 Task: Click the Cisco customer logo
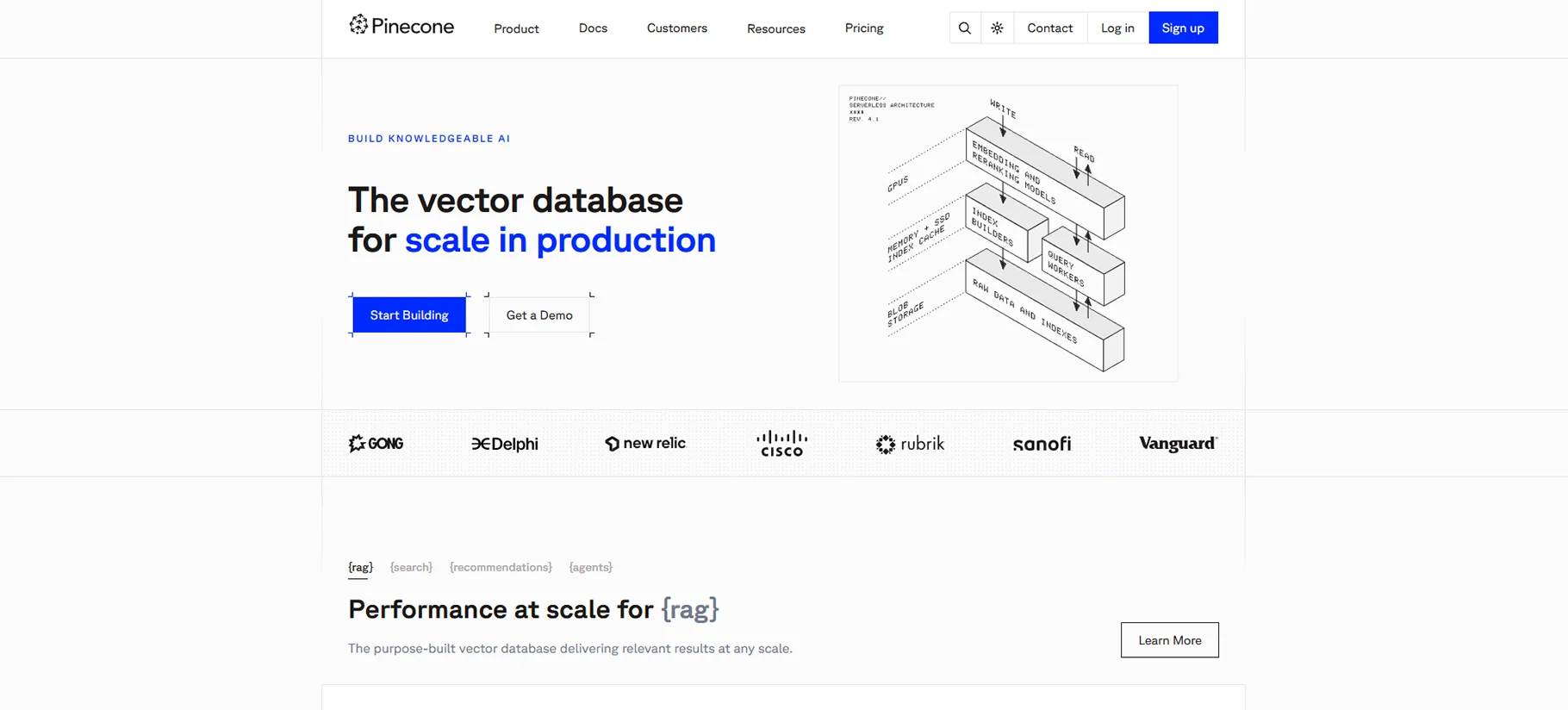click(x=781, y=444)
